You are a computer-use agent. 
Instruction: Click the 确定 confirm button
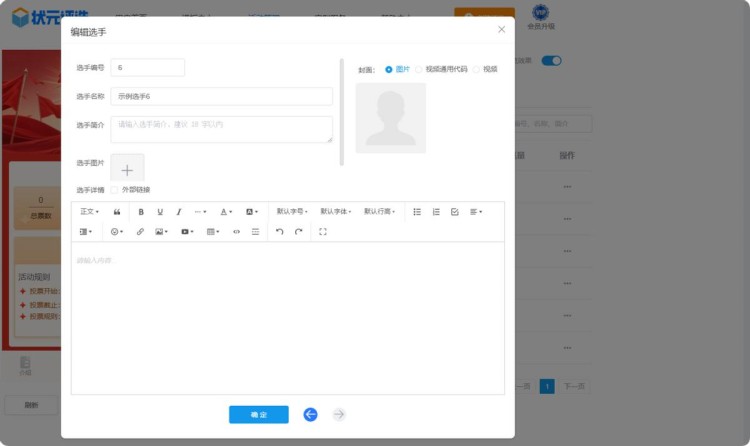pyautogui.click(x=258, y=414)
